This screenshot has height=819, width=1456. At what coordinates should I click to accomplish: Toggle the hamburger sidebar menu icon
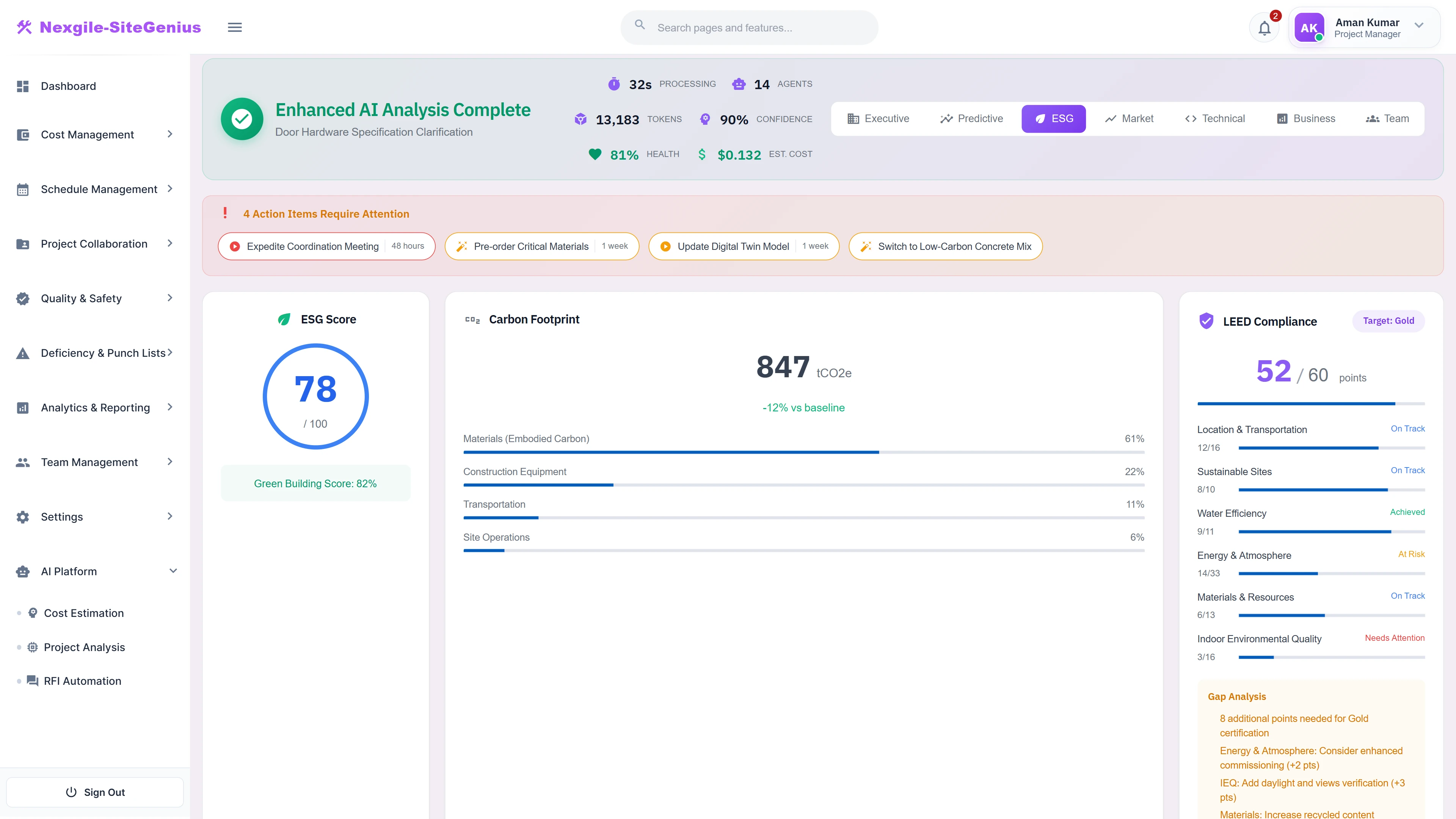click(235, 27)
